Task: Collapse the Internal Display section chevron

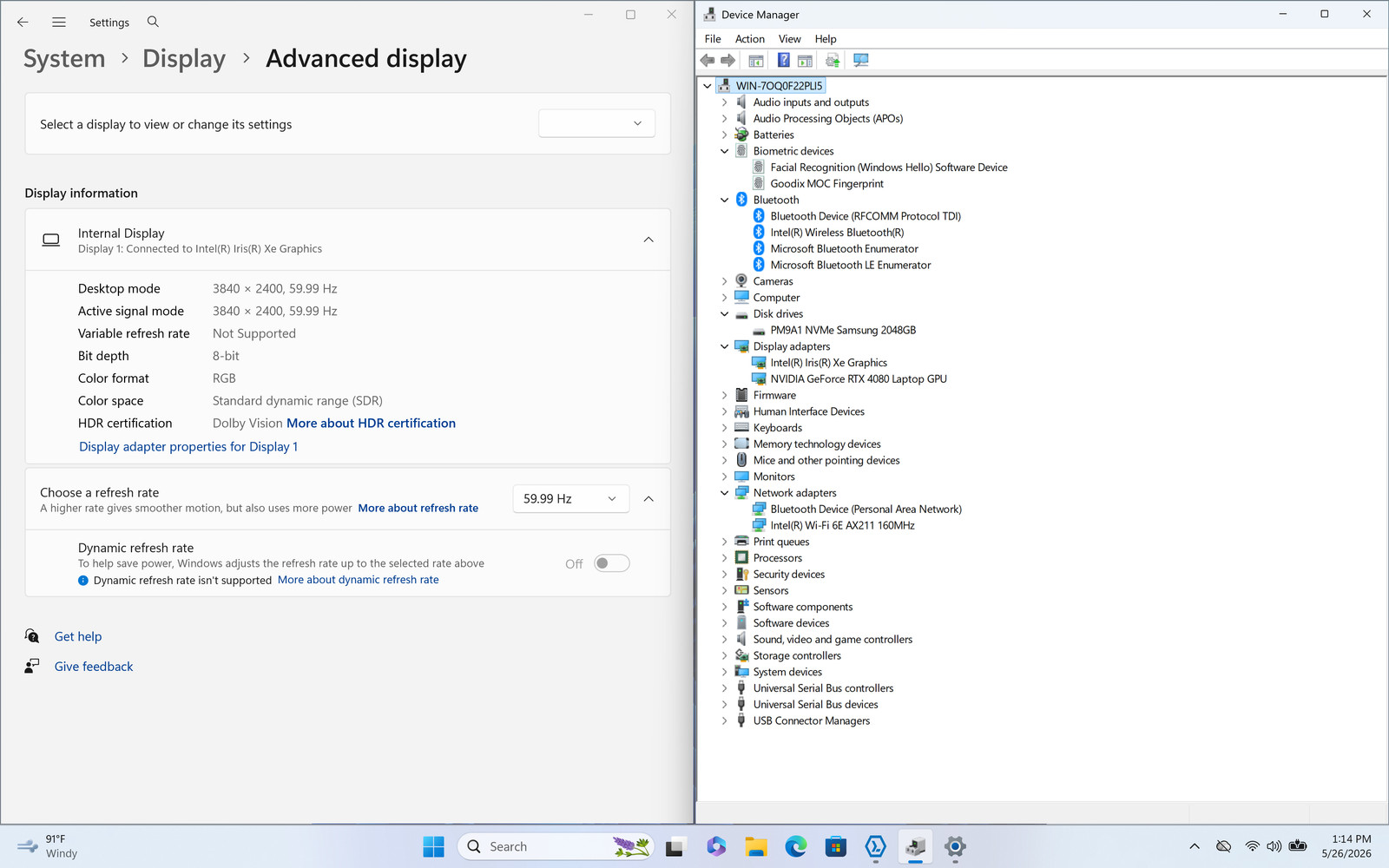Action: (648, 240)
